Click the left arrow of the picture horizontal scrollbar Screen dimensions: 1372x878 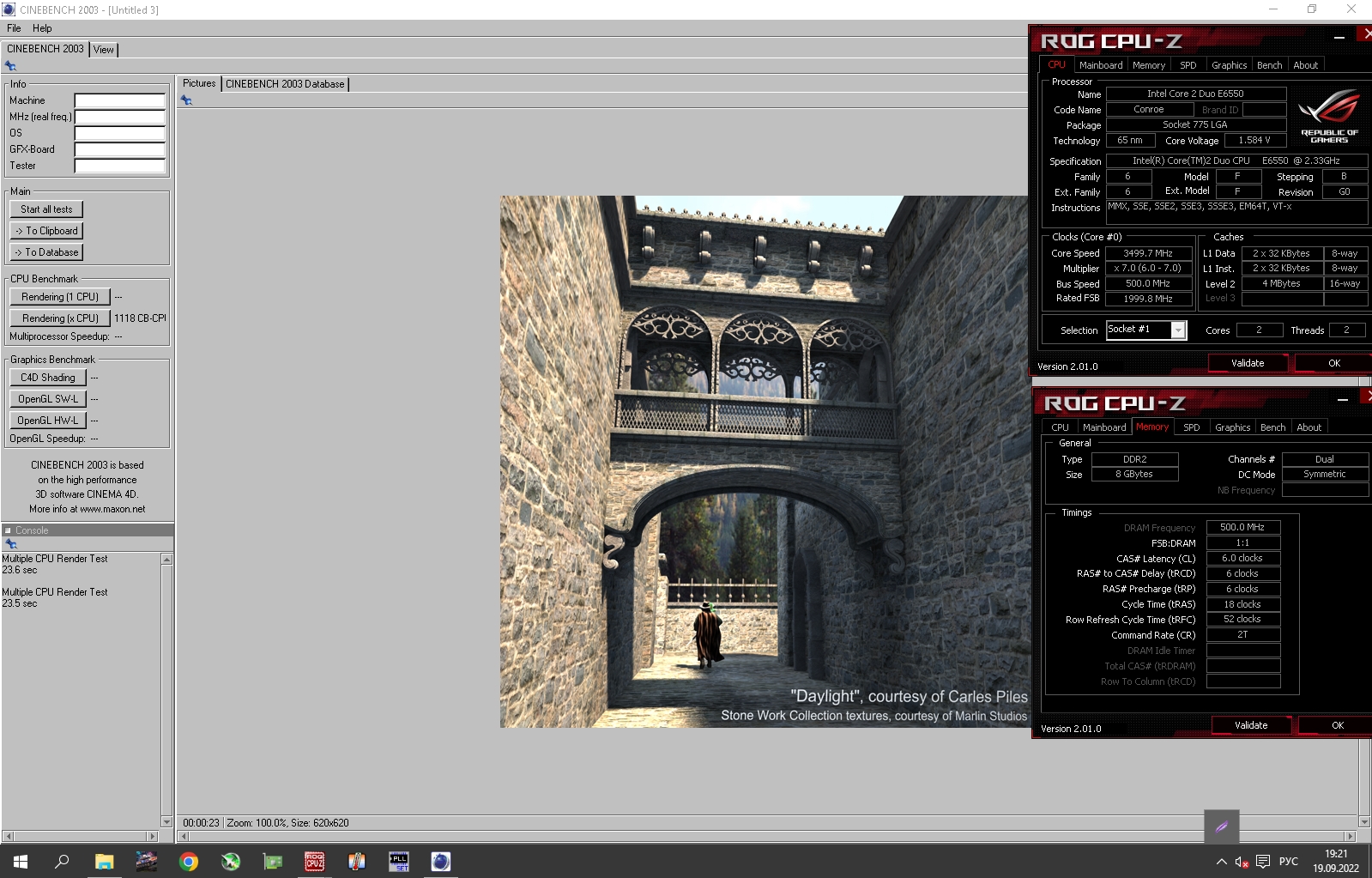[x=183, y=836]
